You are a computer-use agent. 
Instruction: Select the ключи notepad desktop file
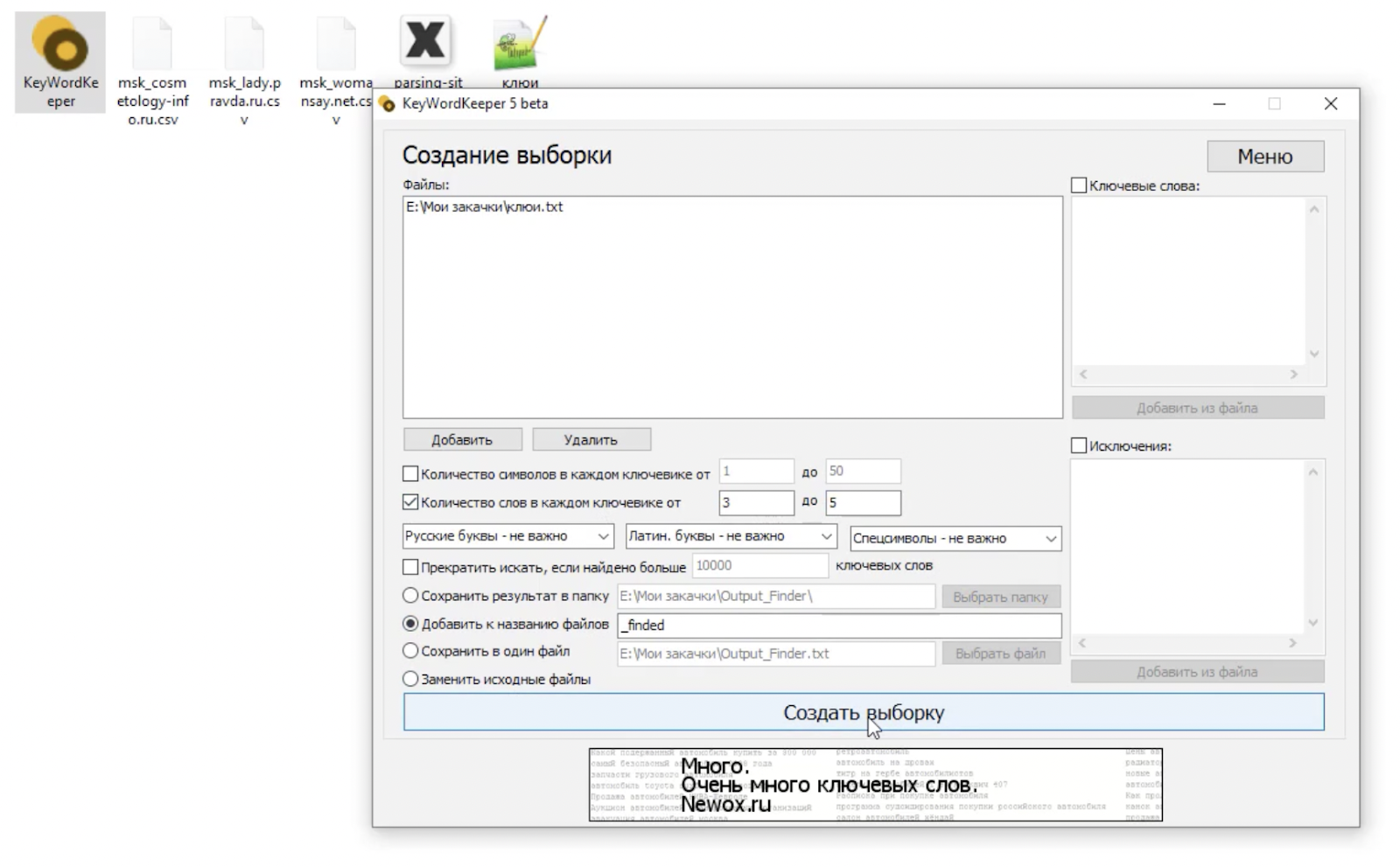(x=520, y=51)
